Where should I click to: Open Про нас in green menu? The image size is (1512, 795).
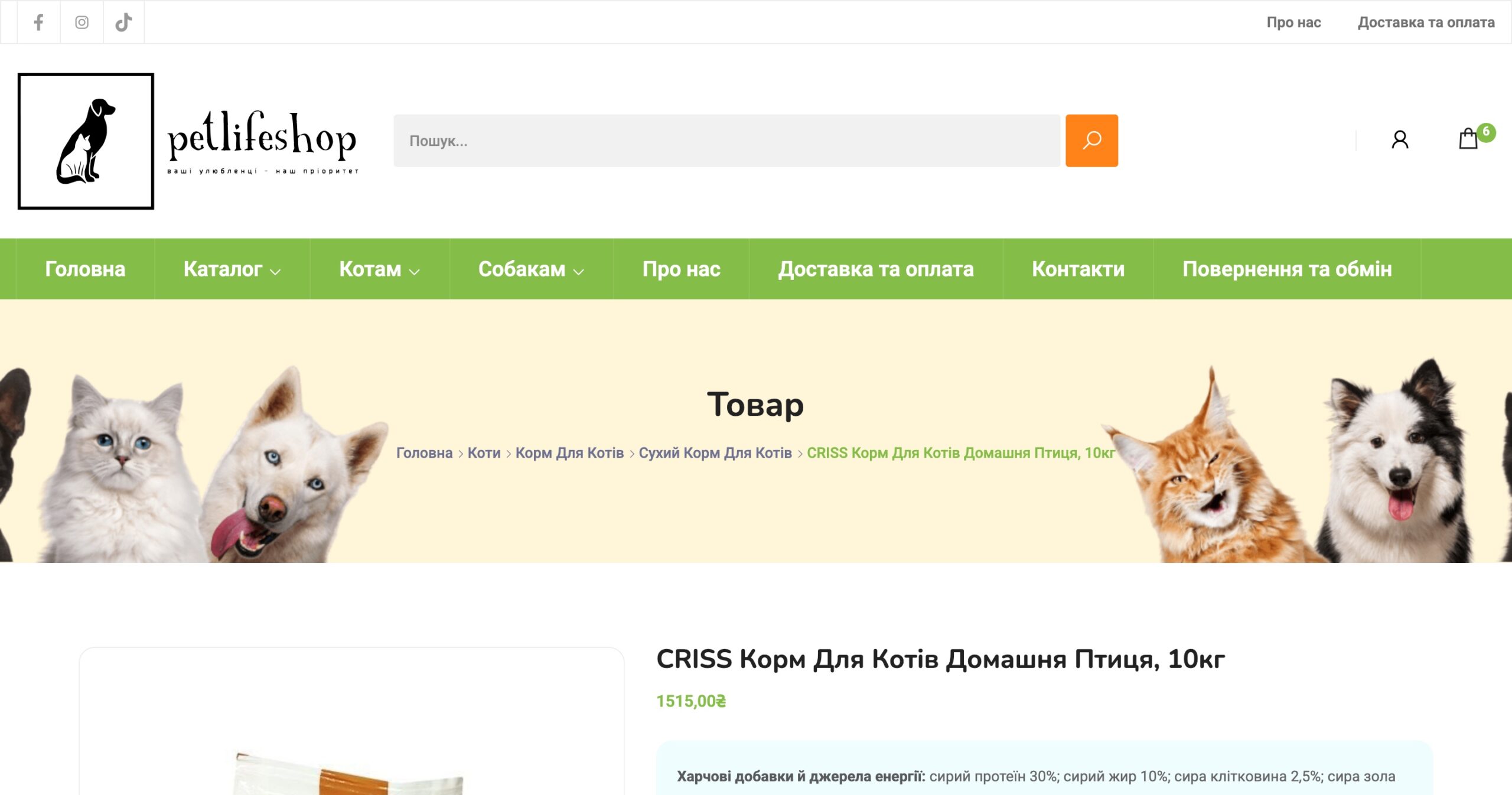tap(681, 269)
